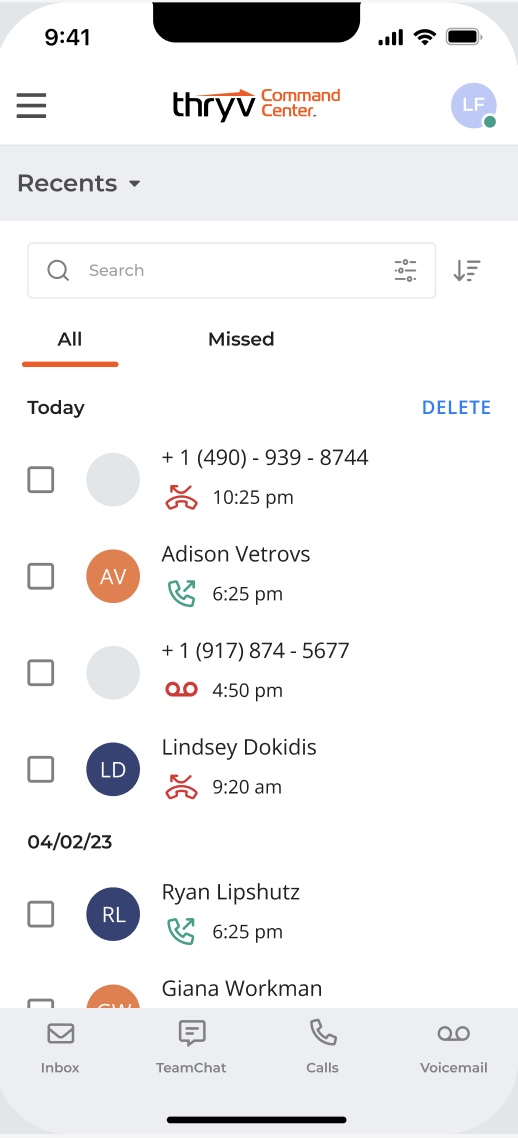The image size is (518, 1138).
Task: Open TeamChat from bottom bar
Action: coord(192,1047)
